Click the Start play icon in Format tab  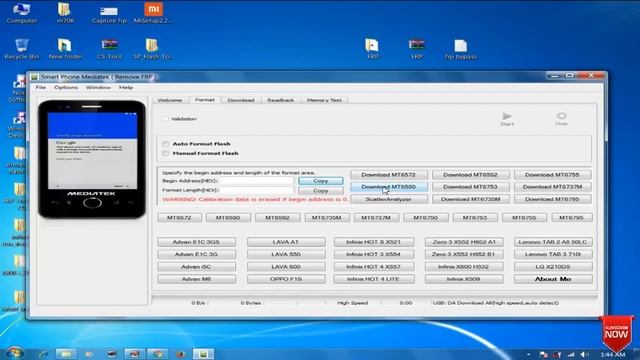coord(507,119)
